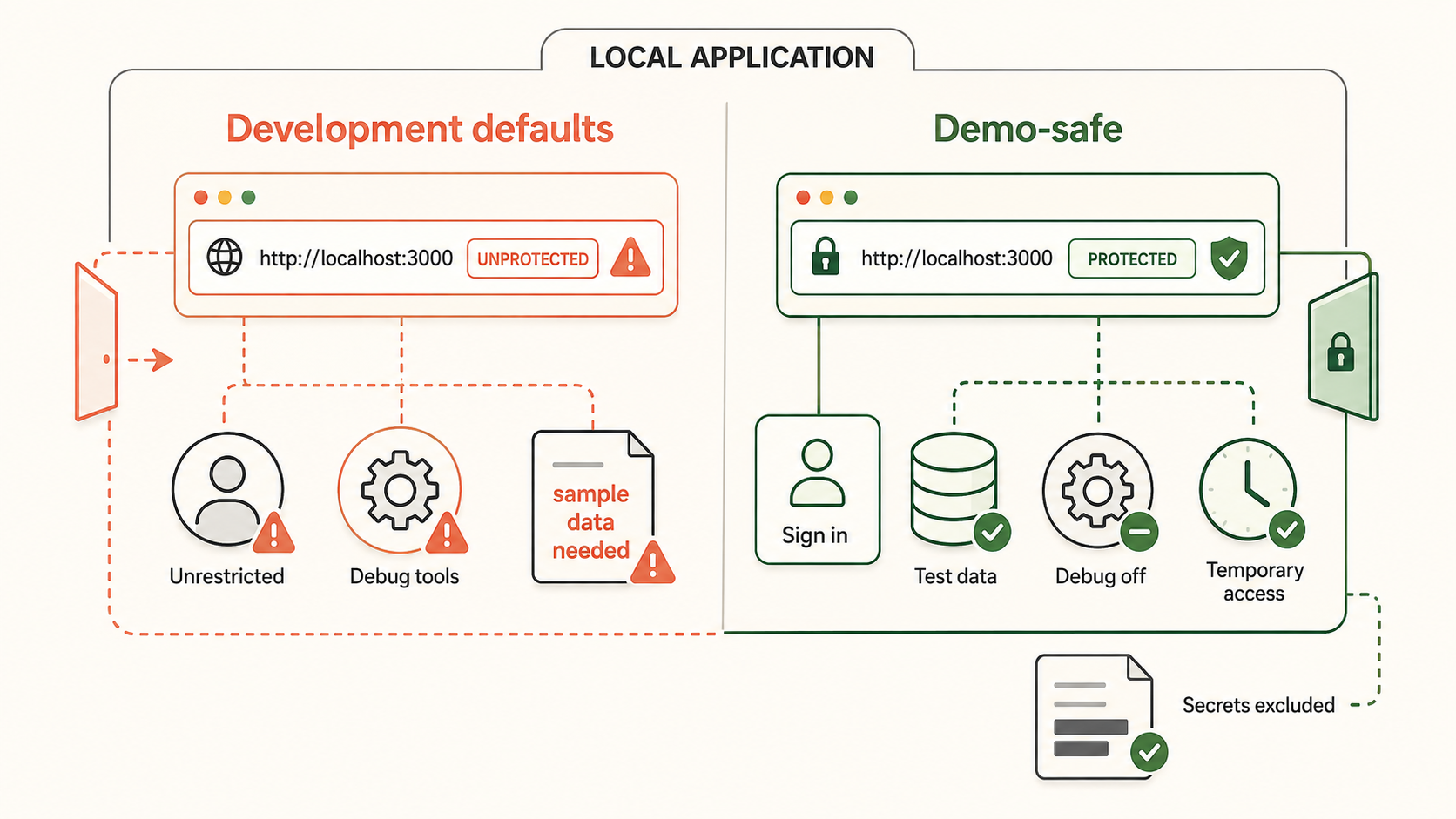Viewport: 1456px width, 819px height.
Task: Click the green shield checkmark icon
Action: point(1229,258)
